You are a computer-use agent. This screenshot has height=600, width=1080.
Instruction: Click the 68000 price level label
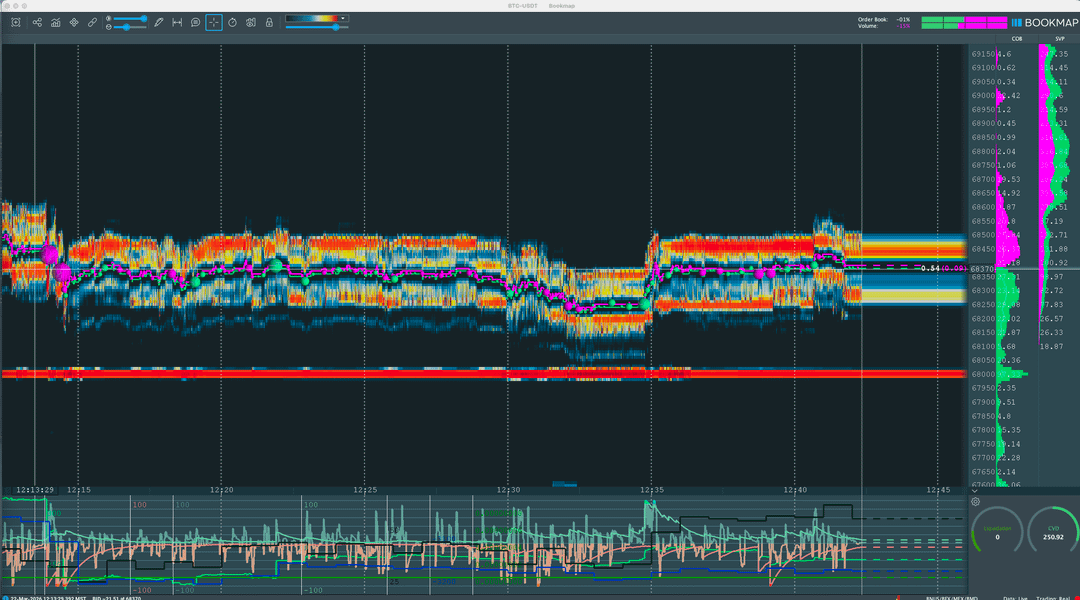coord(983,374)
